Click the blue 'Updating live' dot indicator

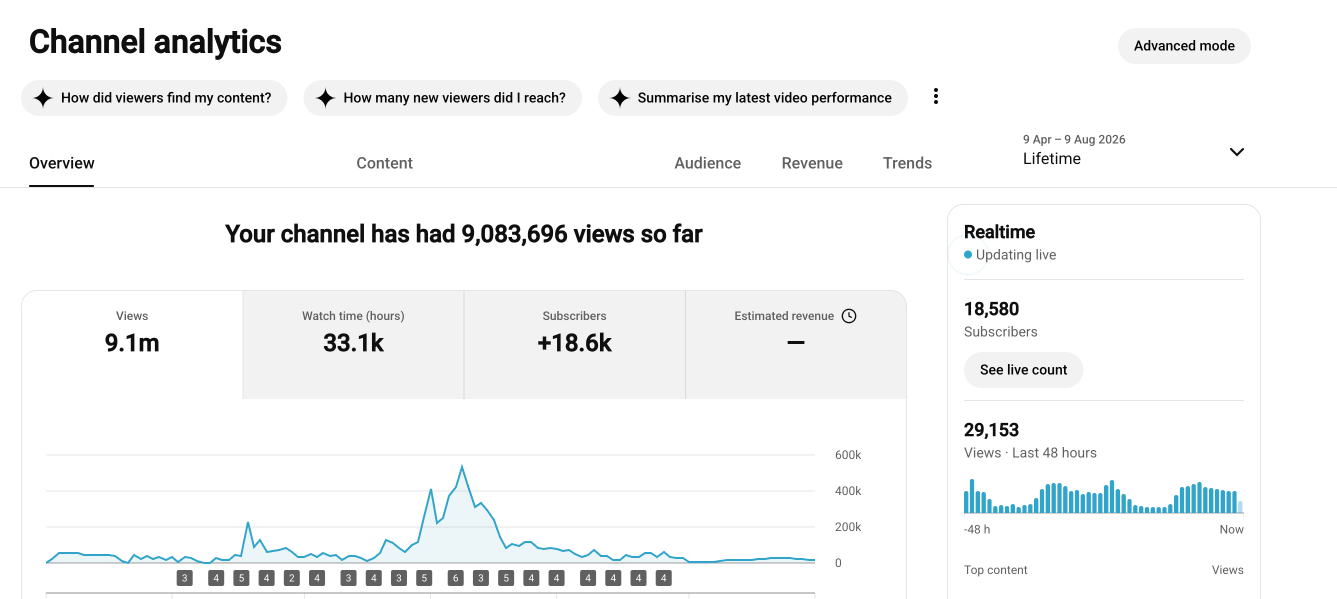pos(968,255)
